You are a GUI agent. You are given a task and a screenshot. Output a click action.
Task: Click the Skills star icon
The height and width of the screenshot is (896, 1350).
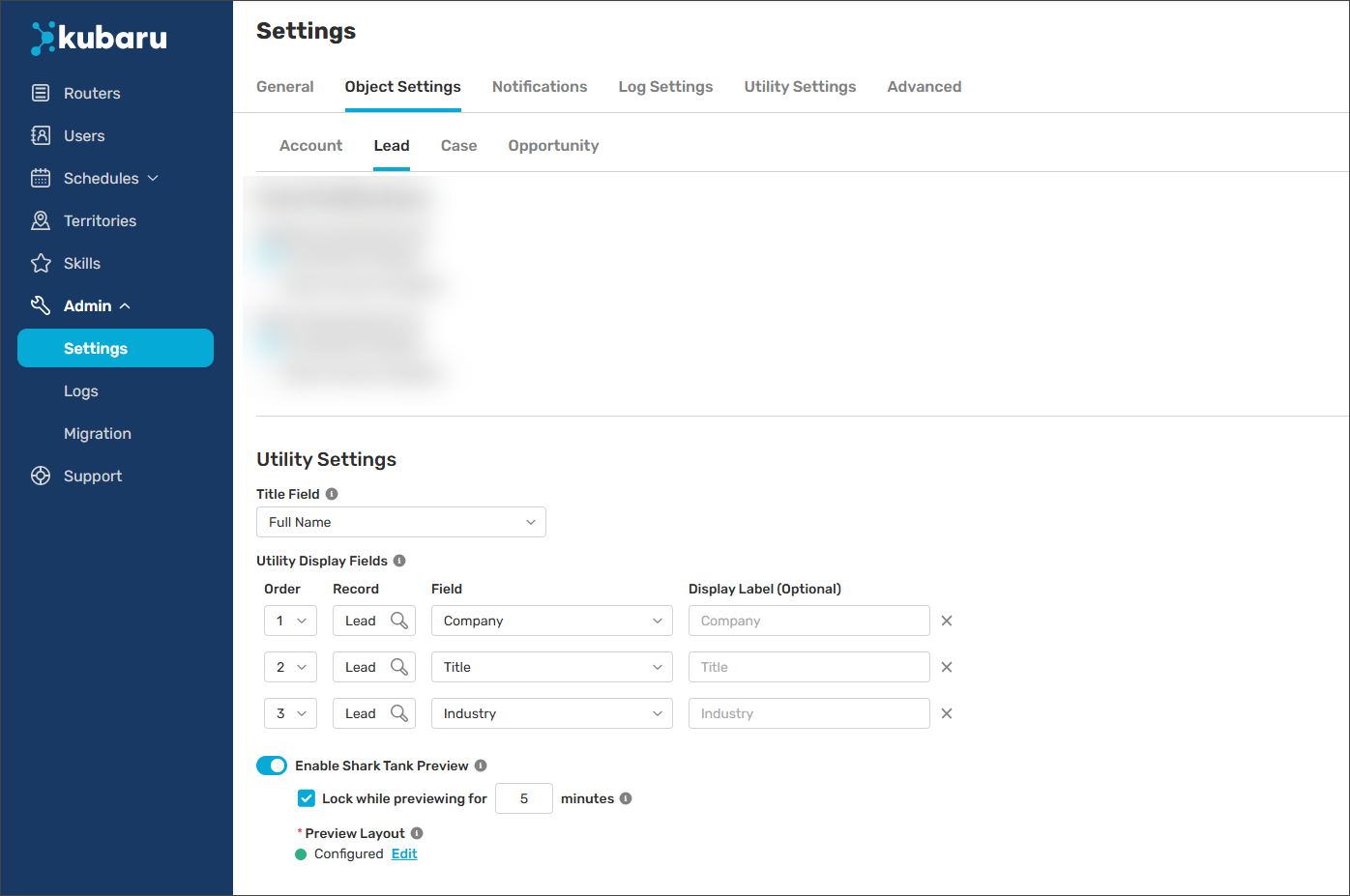tap(41, 263)
